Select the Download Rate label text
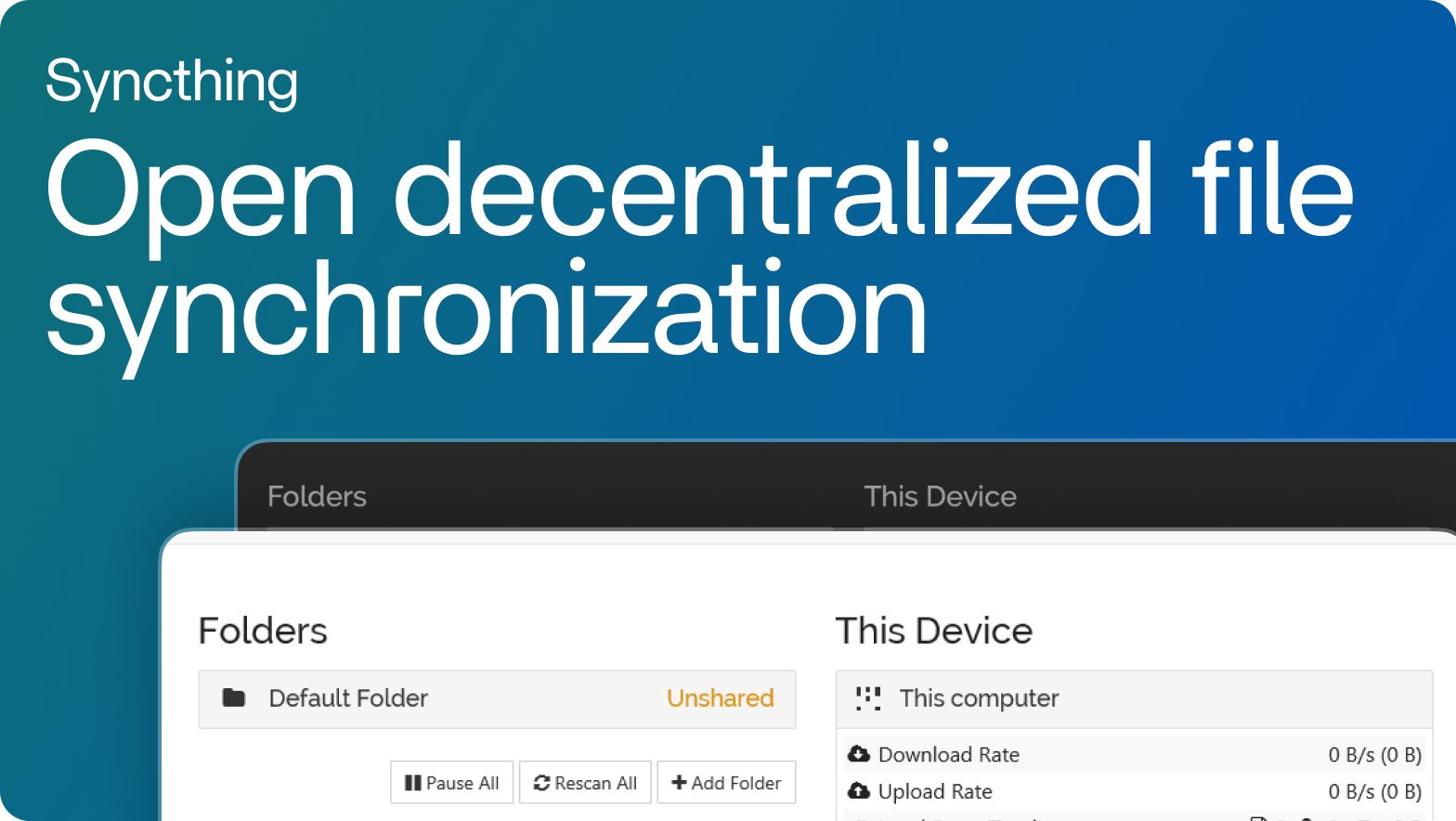 (x=948, y=754)
